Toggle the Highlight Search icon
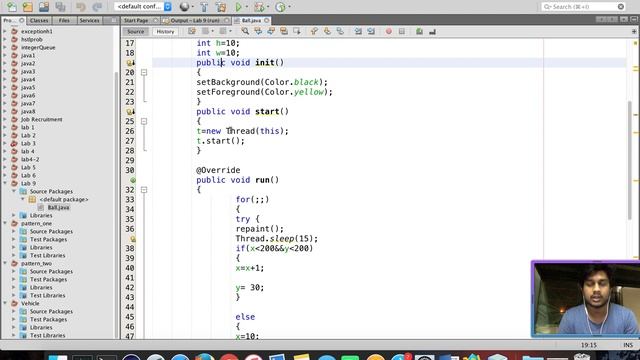640x360 pixels. pos(284,31)
